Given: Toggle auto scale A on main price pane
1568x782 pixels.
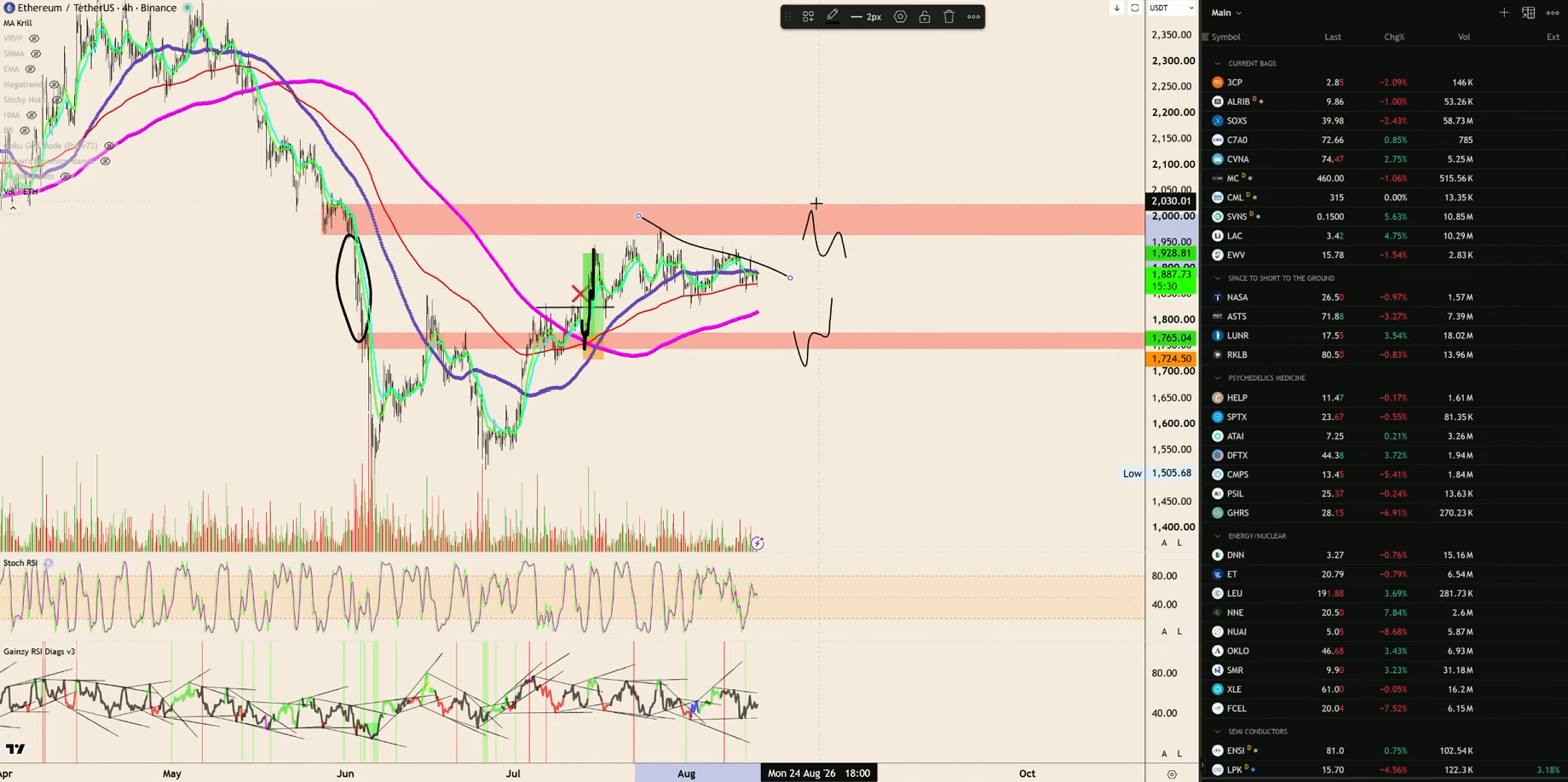Looking at the screenshot, I should tap(1164, 543).
